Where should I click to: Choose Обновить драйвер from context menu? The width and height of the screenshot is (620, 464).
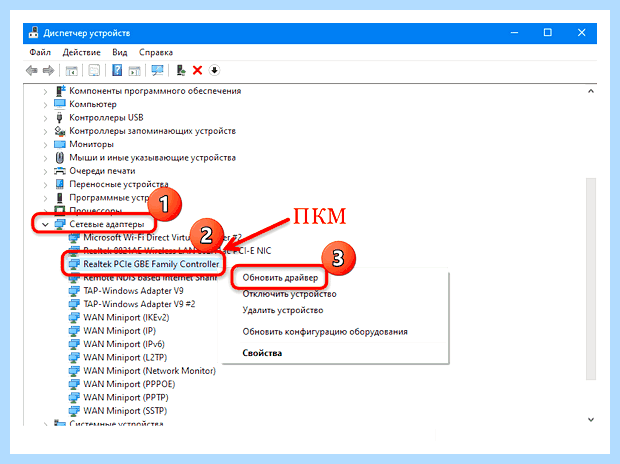(x=280, y=278)
